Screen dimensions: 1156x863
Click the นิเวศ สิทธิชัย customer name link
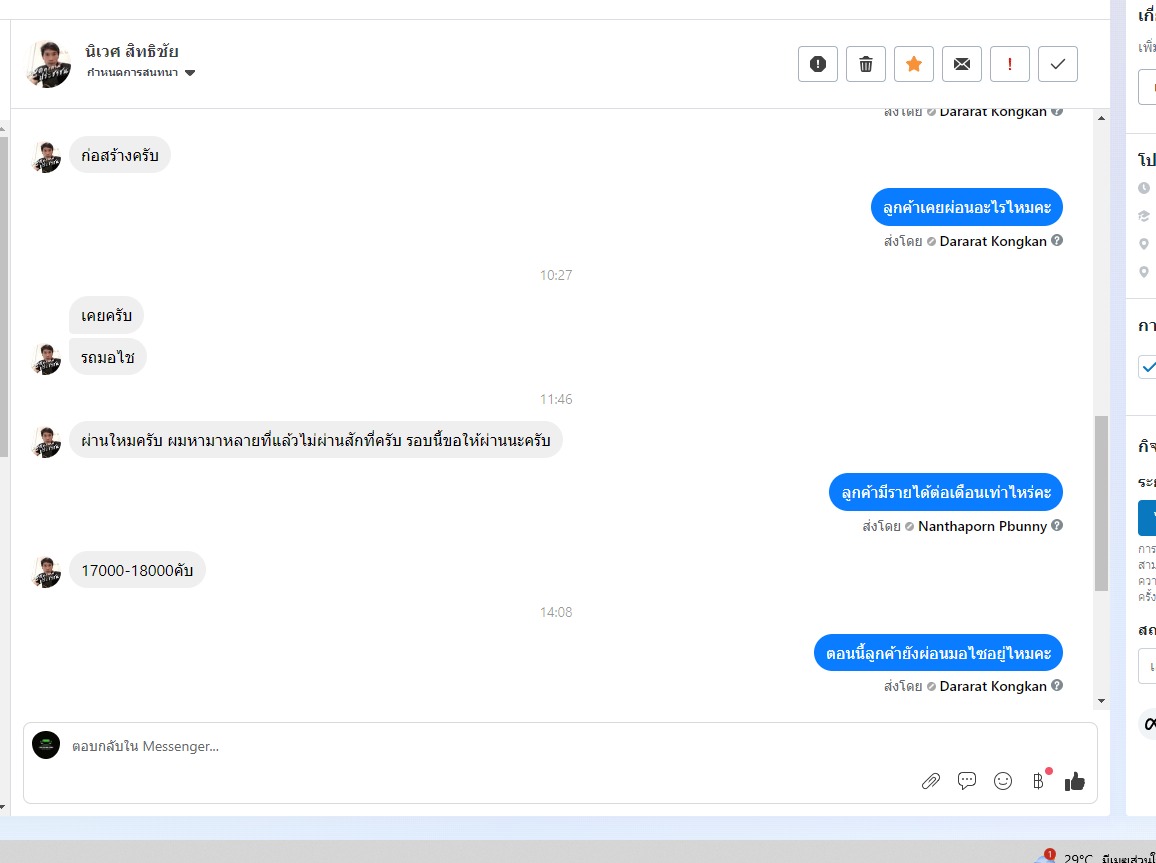(x=132, y=52)
